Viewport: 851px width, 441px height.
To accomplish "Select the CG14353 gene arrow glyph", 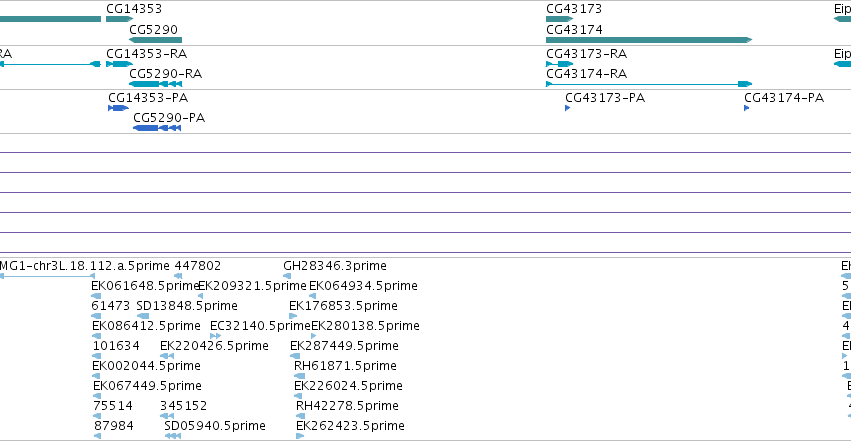I will [119, 19].
